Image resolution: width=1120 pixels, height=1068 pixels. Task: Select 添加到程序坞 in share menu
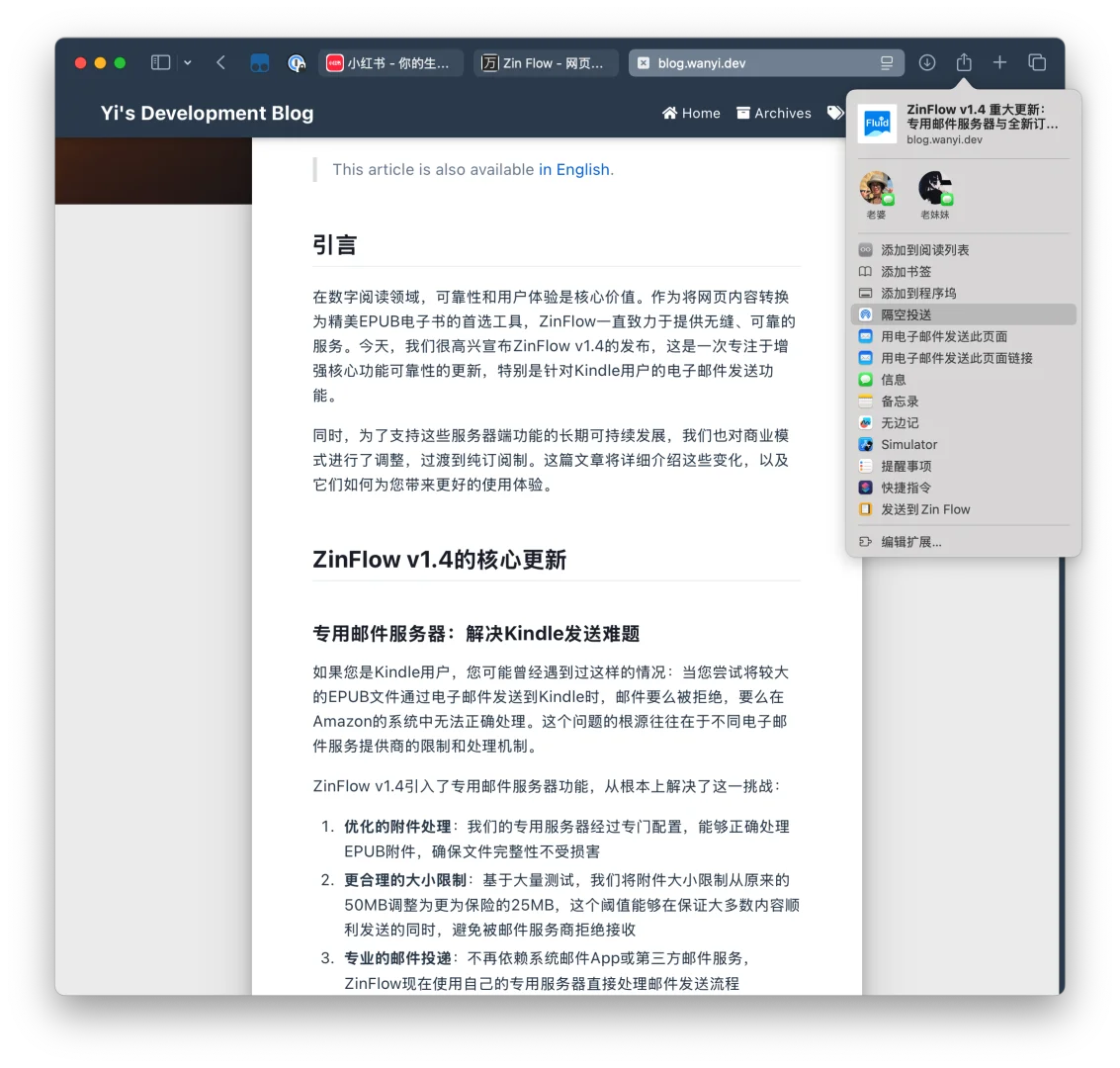click(964, 293)
